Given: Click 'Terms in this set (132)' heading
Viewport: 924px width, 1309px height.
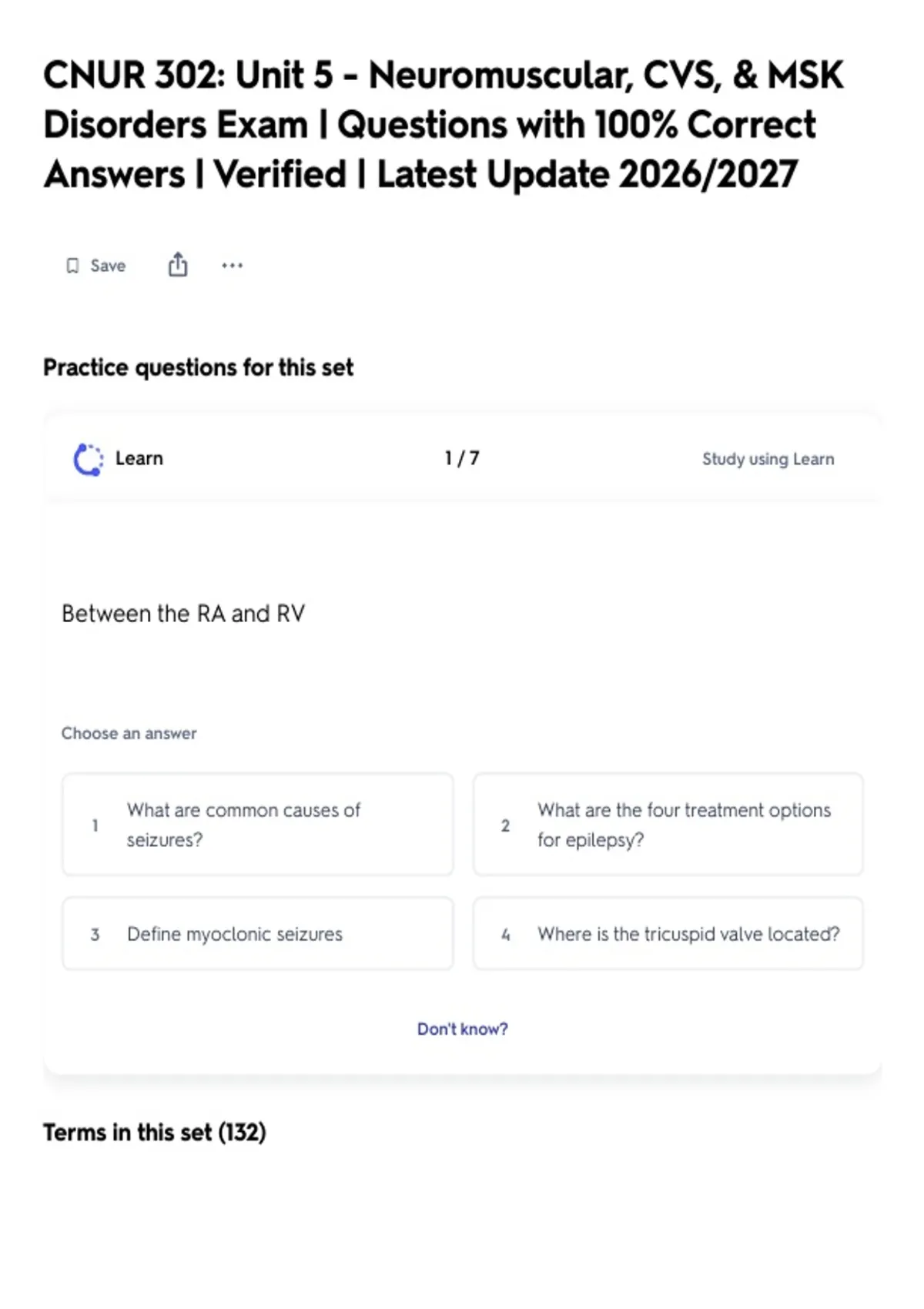Looking at the screenshot, I should pos(155,1133).
